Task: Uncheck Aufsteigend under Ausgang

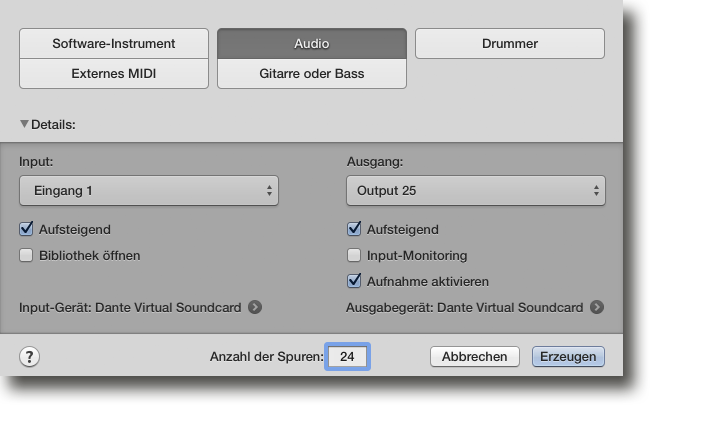Action: pyautogui.click(x=354, y=229)
